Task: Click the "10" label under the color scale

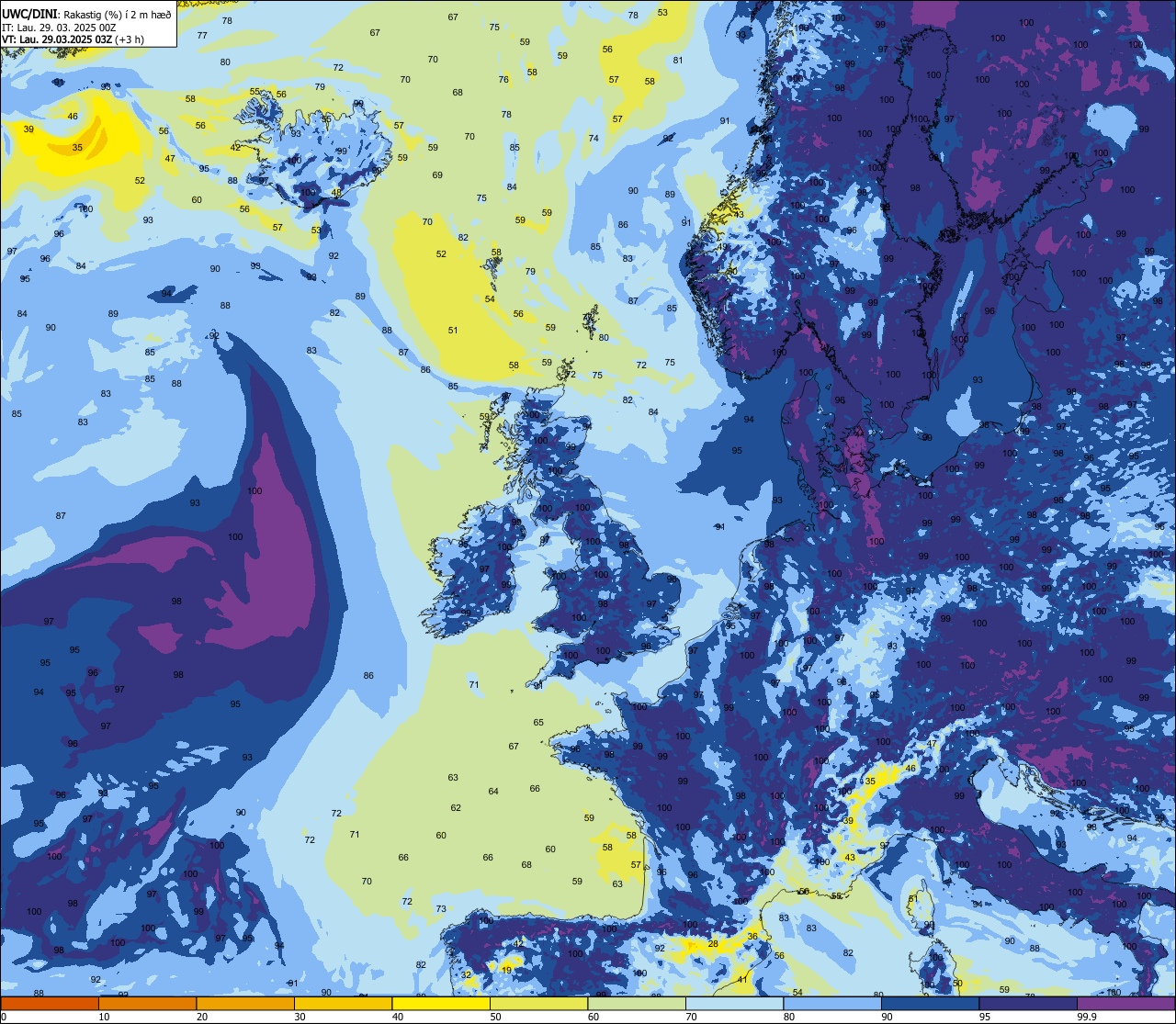Action: [104, 1017]
